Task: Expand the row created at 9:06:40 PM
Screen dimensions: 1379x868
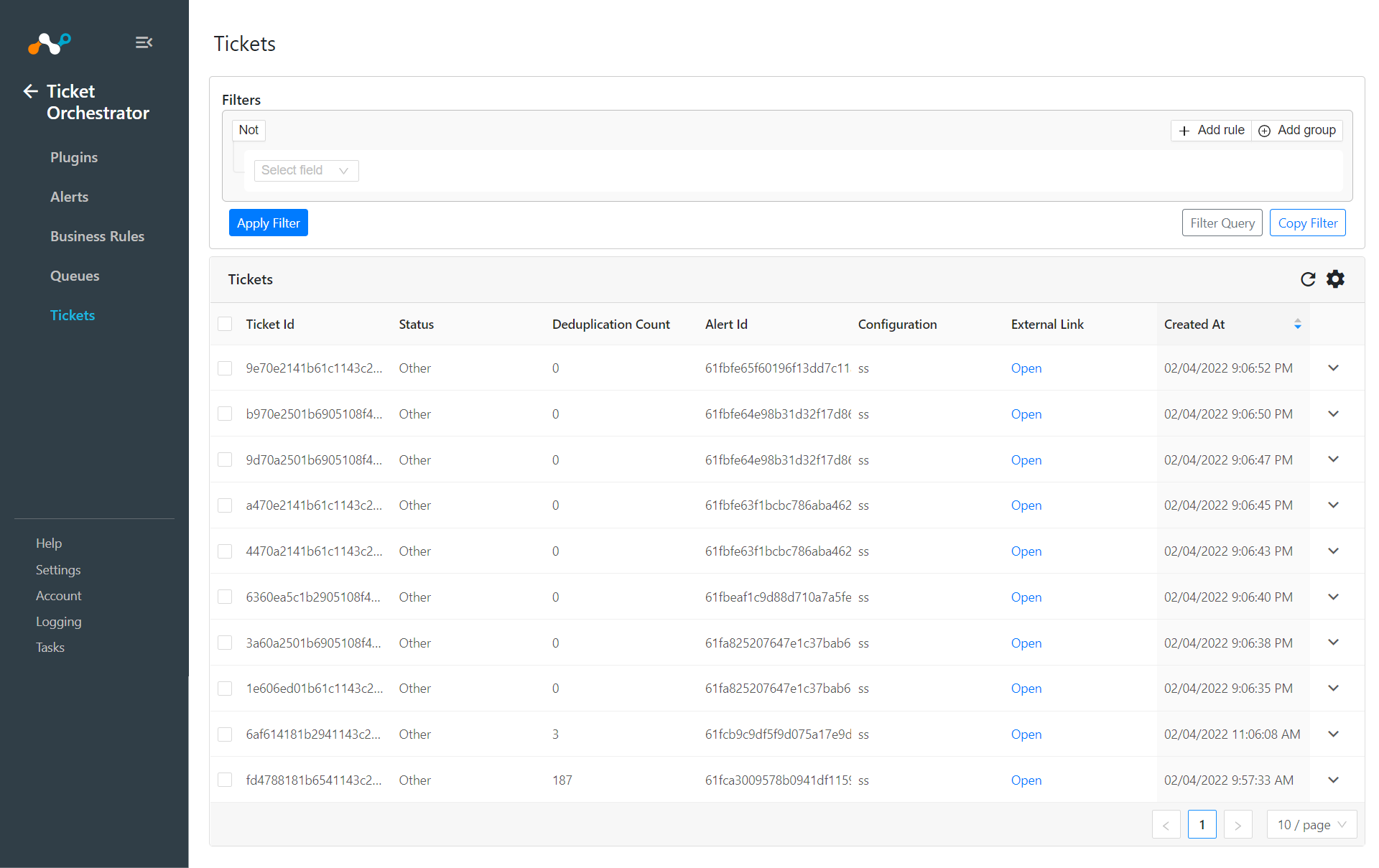Action: pos(1334,597)
